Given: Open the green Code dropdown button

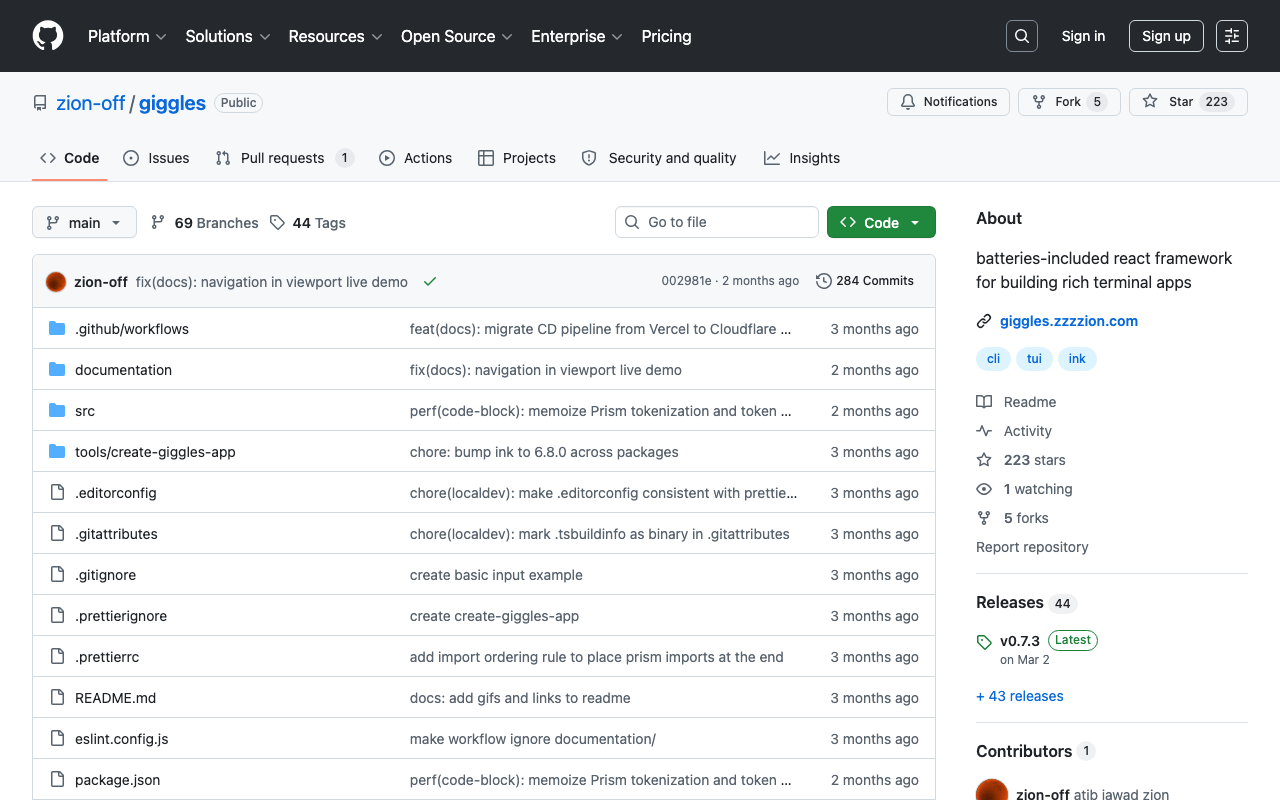Looking at the screenshot, I should coord(881,222).
